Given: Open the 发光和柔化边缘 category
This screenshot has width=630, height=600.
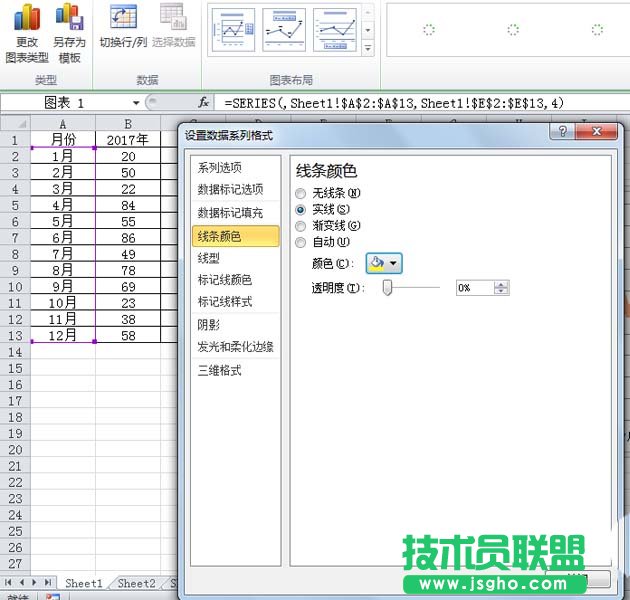Looking at the screenshot, I should click(235, 346).
